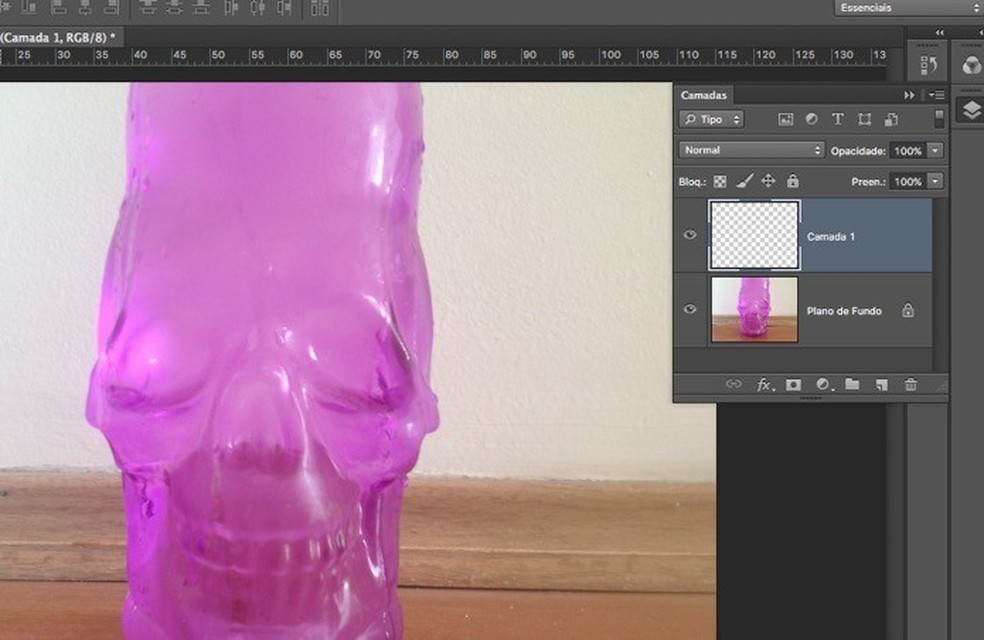Create a new layer group folder

852,384
